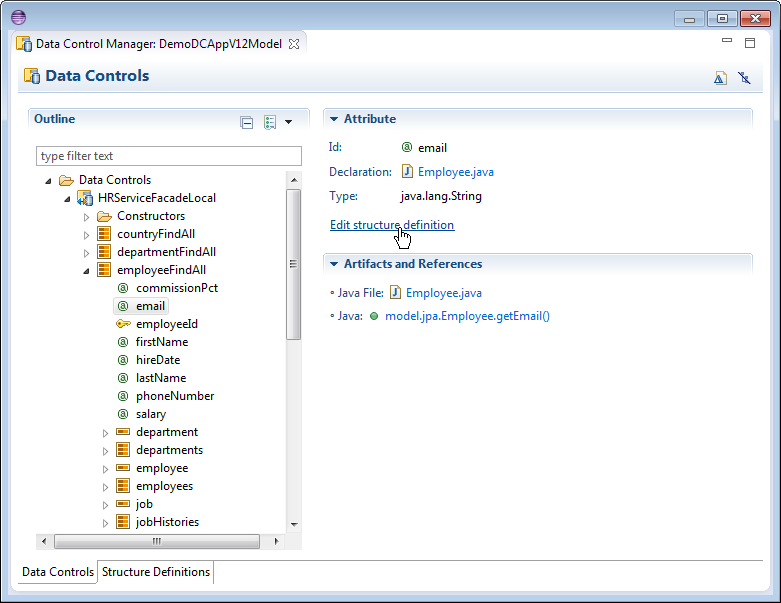Click the employees collection icon
781x603 pixels.
point(123,485)
